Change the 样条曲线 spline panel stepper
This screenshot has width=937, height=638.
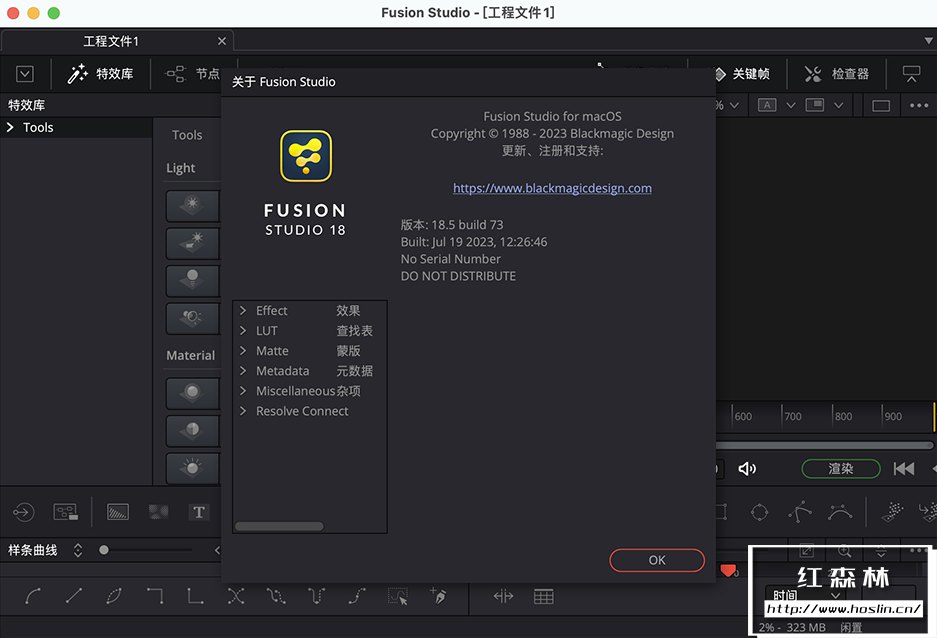78,550
